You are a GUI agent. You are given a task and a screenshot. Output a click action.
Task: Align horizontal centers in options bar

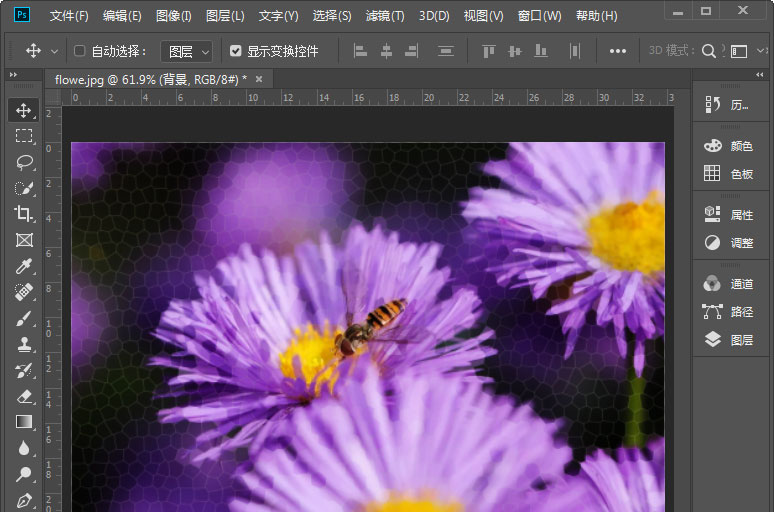point(386,51)
